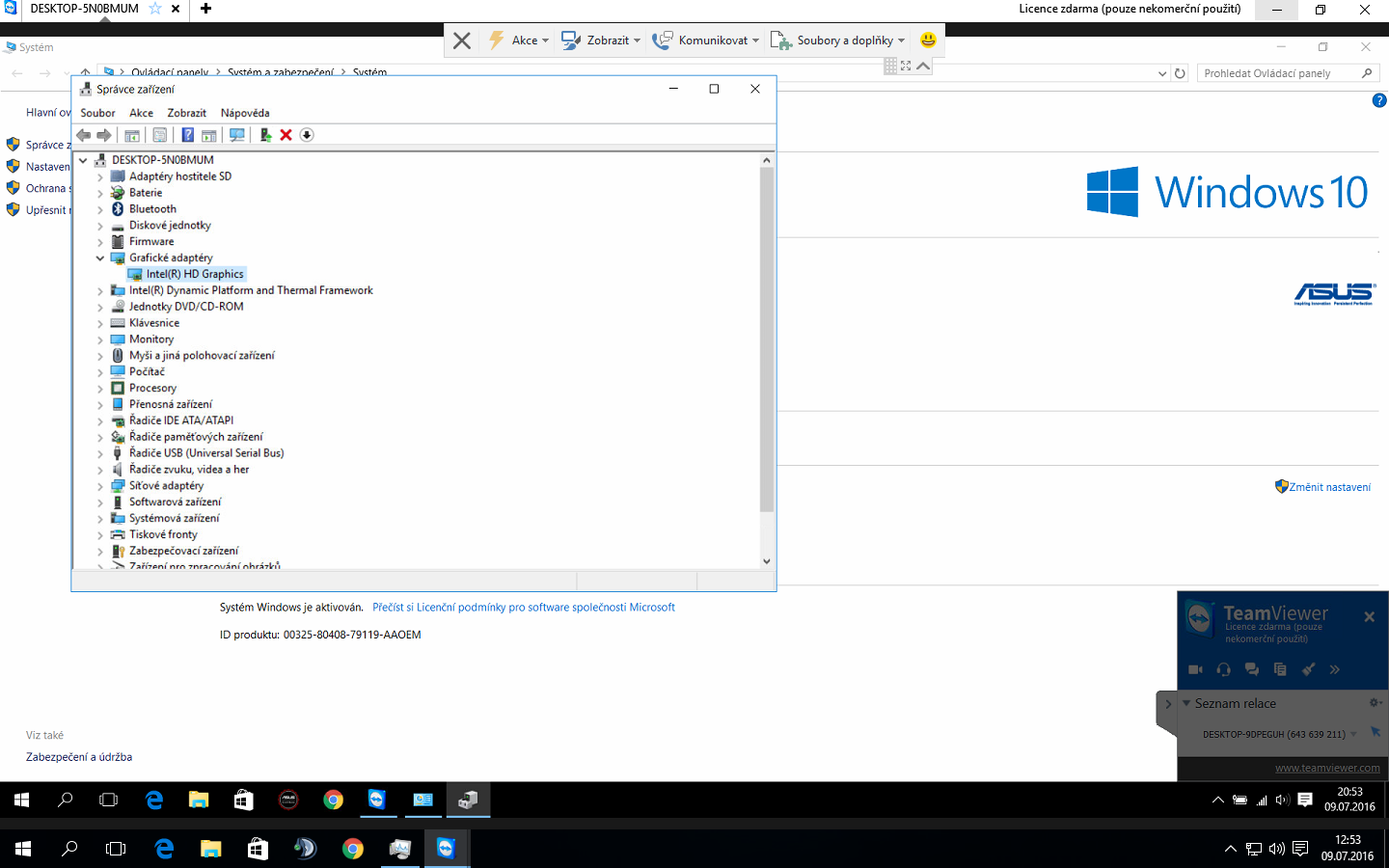Open the Zobrazit menu in Device Manager
The image size is (1389, 868).
click(187, 113)
